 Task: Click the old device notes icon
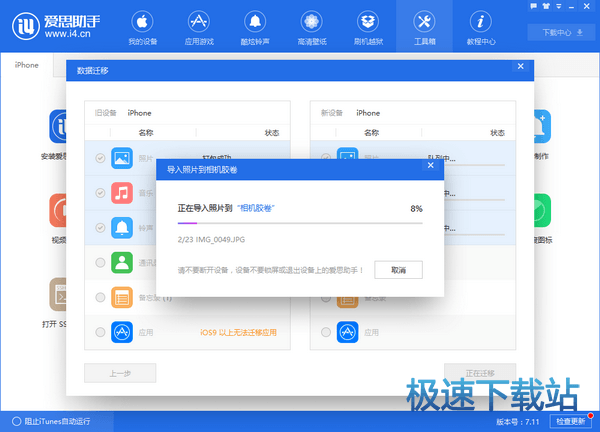[x=122, y=297]
